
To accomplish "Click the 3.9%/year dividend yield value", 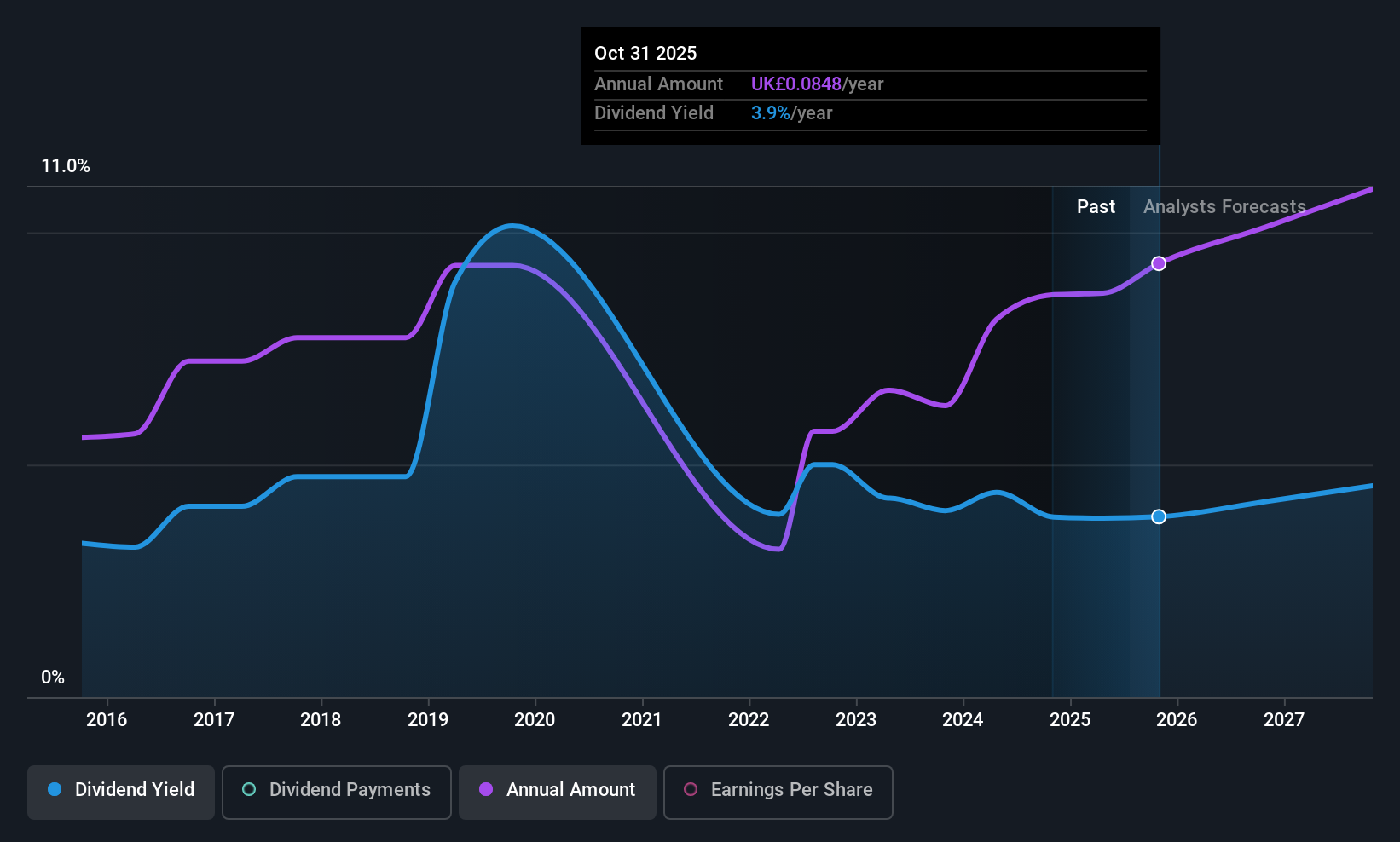I will (791, 113).
